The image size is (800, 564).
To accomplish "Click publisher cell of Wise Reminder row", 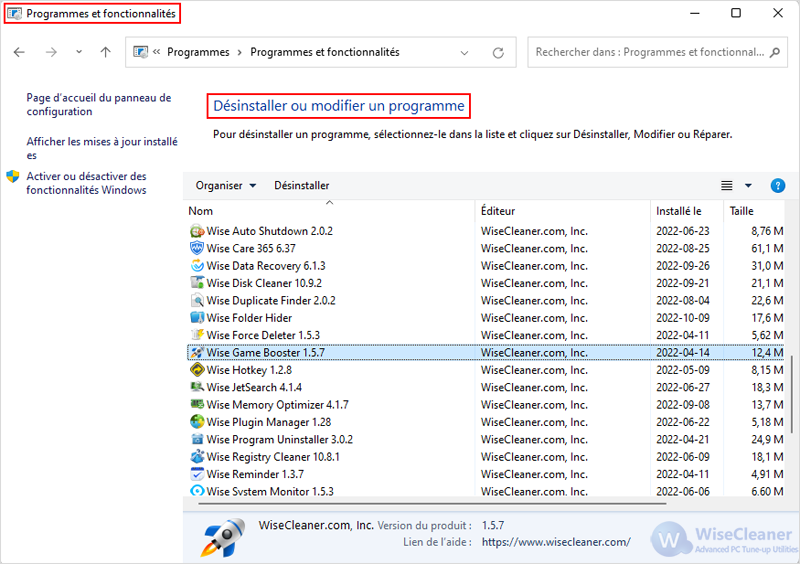I will [x=534, y=474].
